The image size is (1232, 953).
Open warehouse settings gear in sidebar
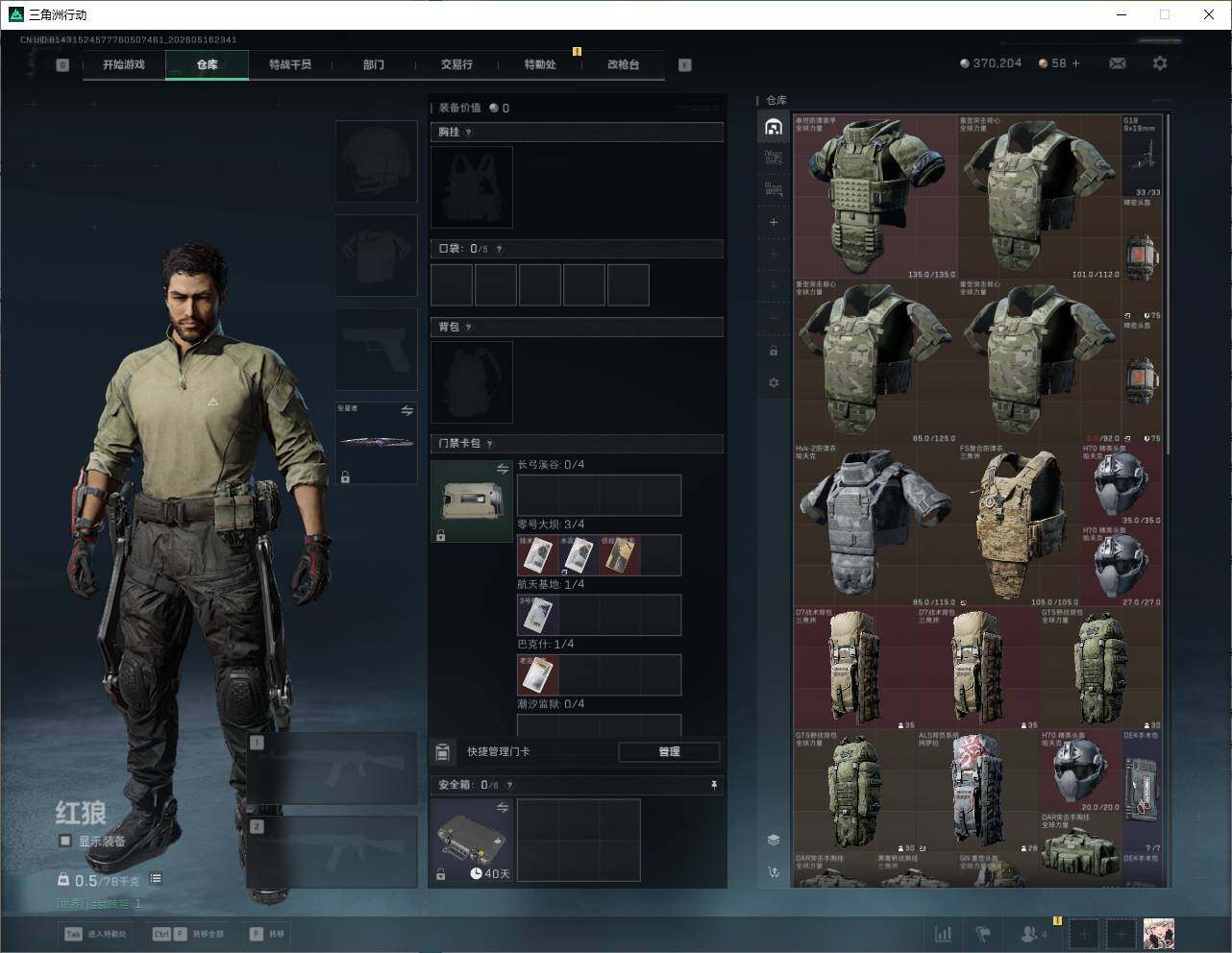click(x=774, y=382)
